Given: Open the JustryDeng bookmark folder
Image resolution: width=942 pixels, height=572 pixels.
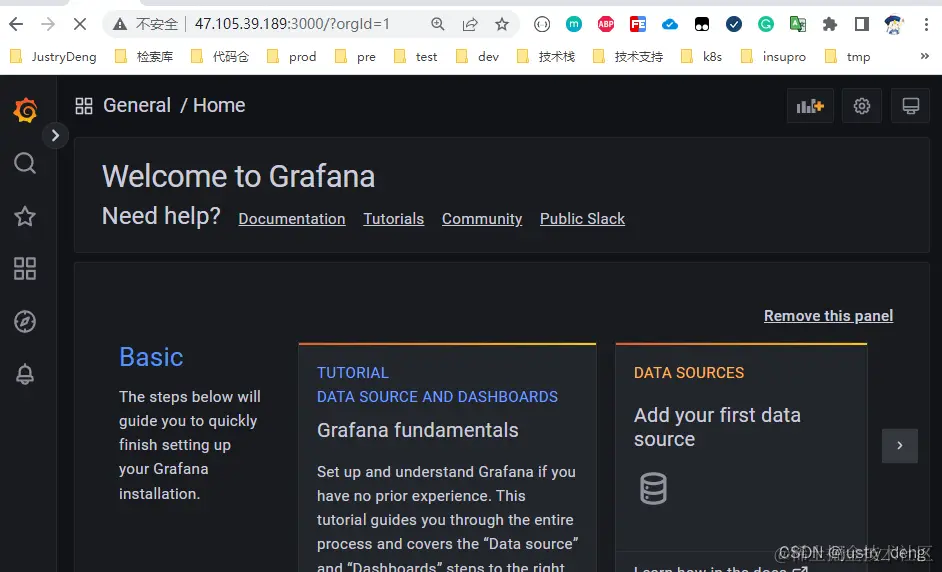Looking at the screenshot, I should [53, 56].
